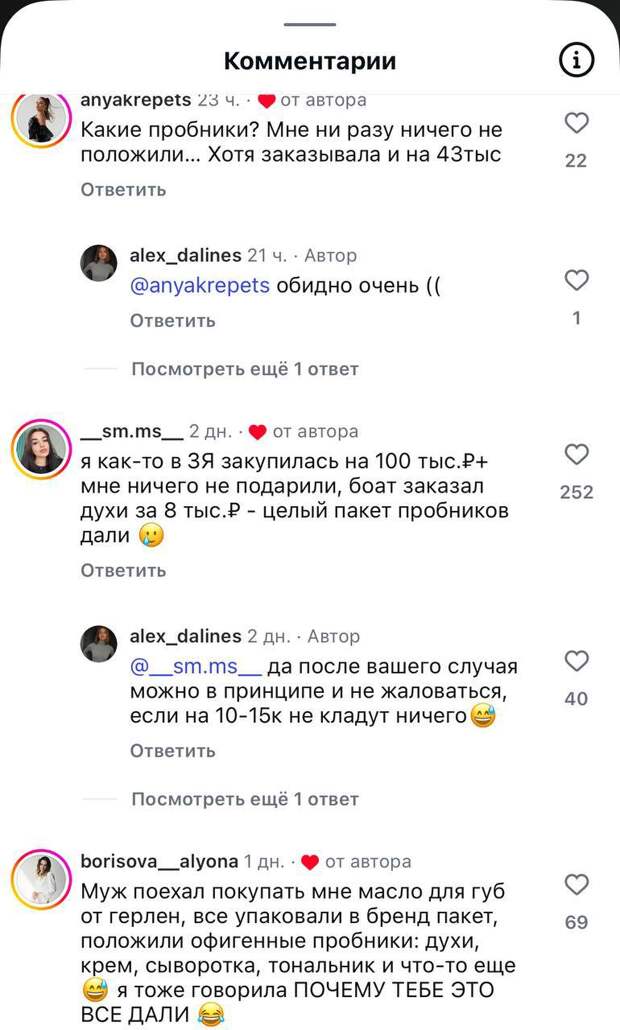620x1030 pixels.
Task: Expand one more reply under anyakrepets' thread
Action: click(x=245, y=369)
